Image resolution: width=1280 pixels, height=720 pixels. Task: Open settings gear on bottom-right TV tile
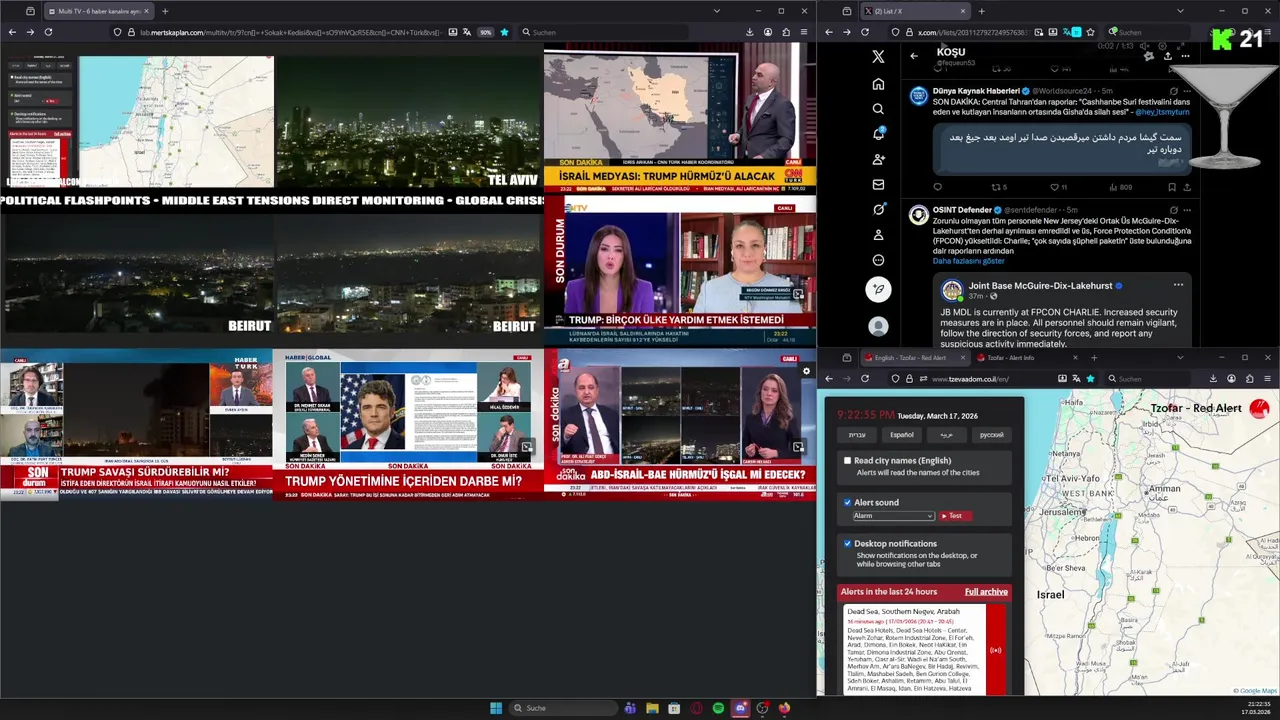806,371
